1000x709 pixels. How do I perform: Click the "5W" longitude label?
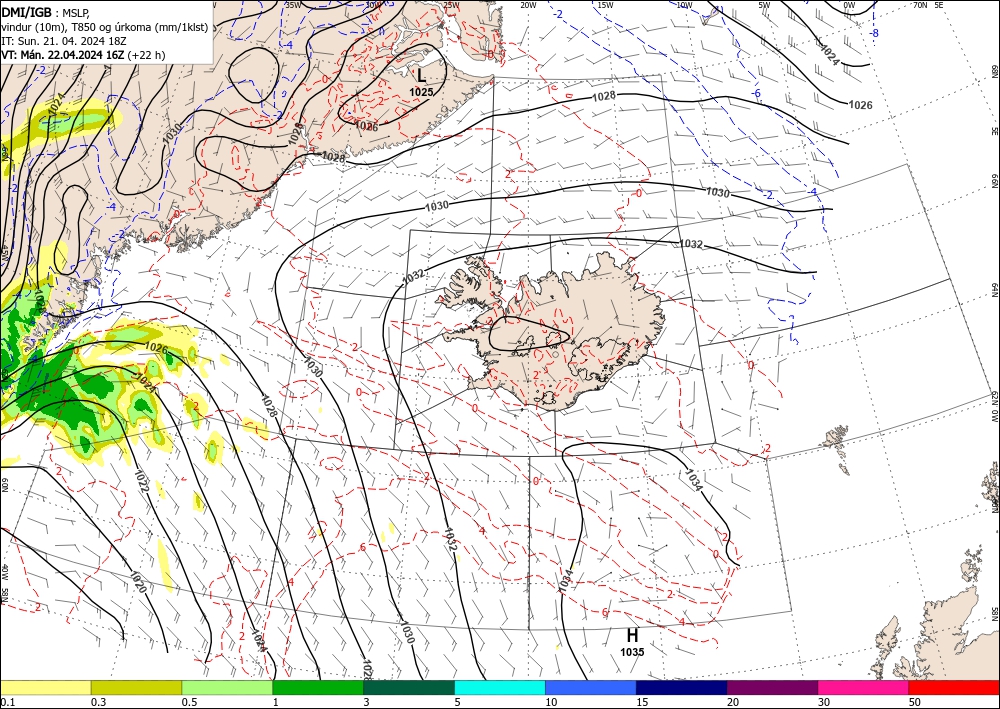tap(764, 5)
